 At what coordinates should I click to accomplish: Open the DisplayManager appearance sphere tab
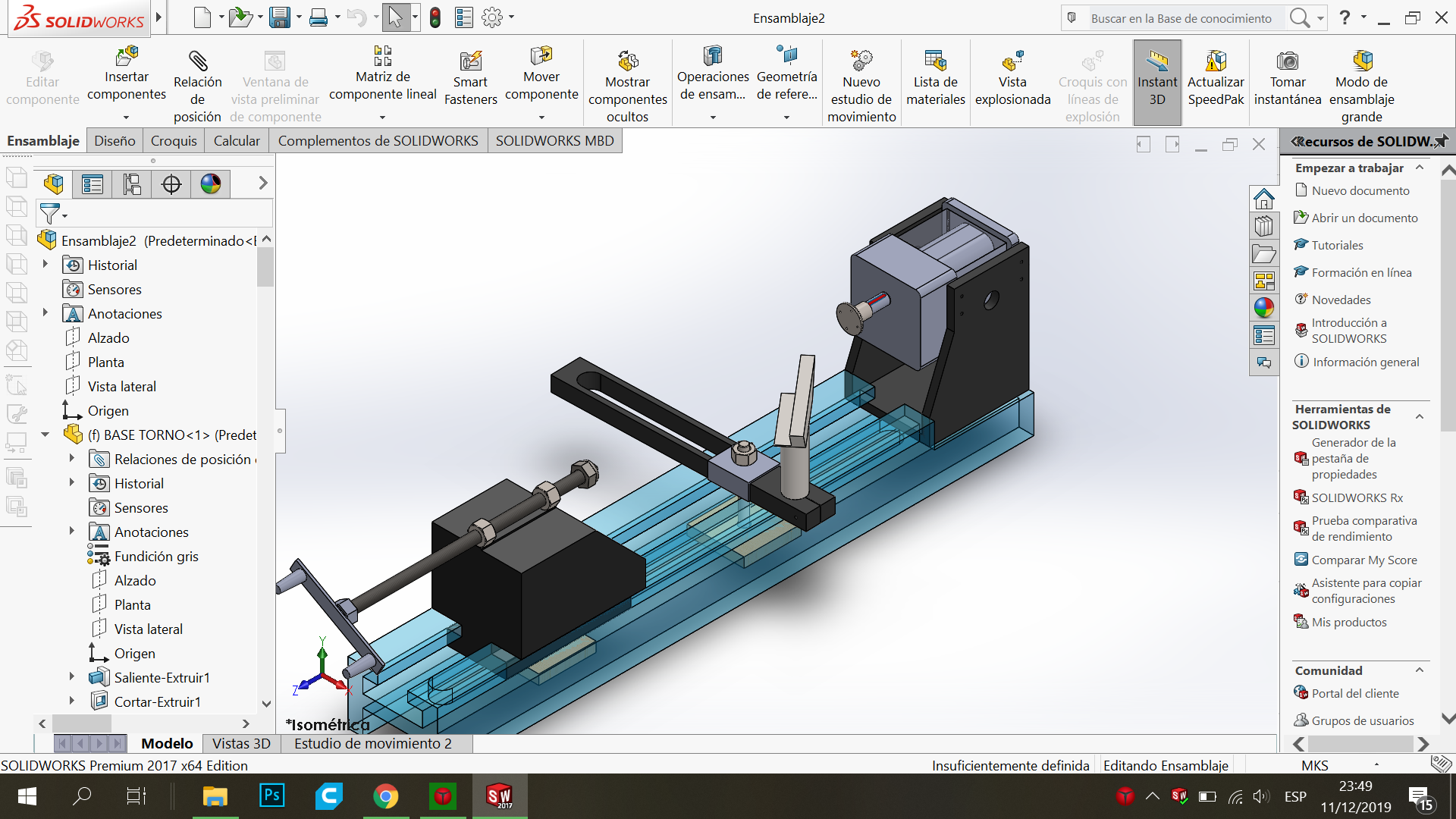[211, 184]
